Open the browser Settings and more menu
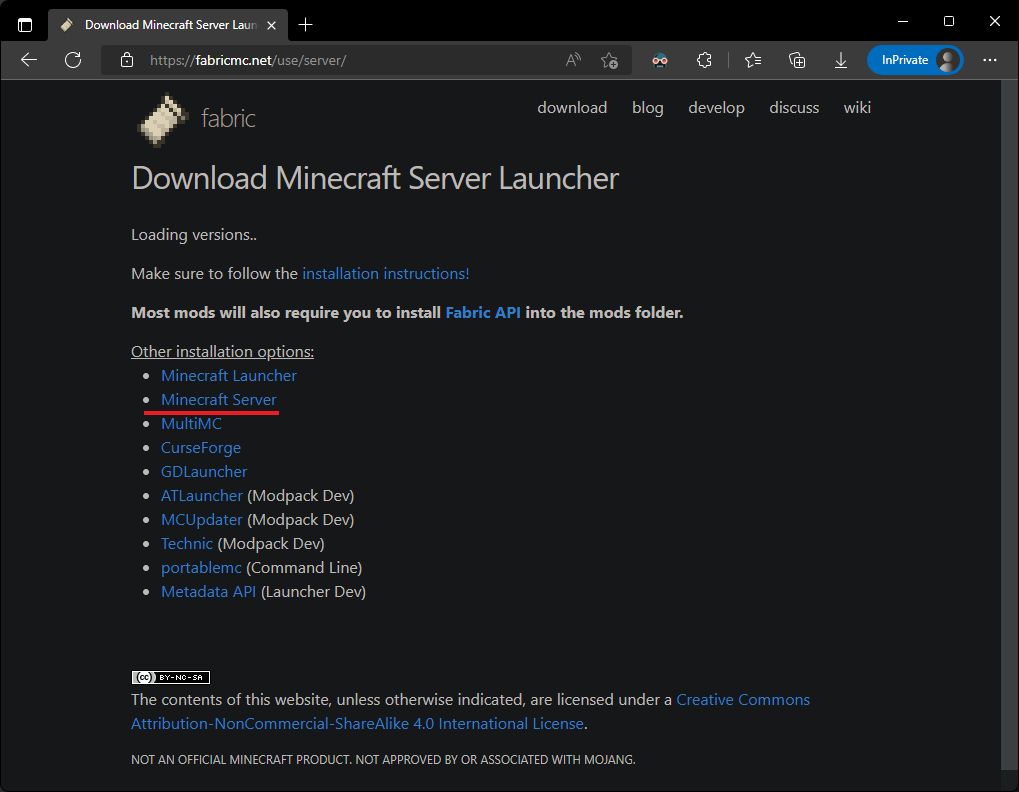Viewport: 1019px width, 792px height. pyautogui.click(x=990, y=60)
